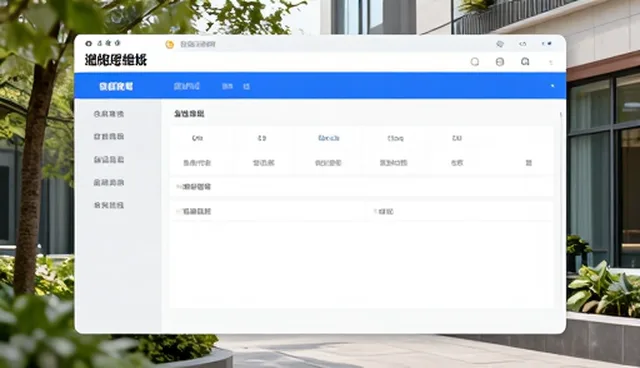Image resolution: width=640 pixels, height=368 pixels.
Task: Open the vertical dots menu in the header
Action: tap(551, 62)
